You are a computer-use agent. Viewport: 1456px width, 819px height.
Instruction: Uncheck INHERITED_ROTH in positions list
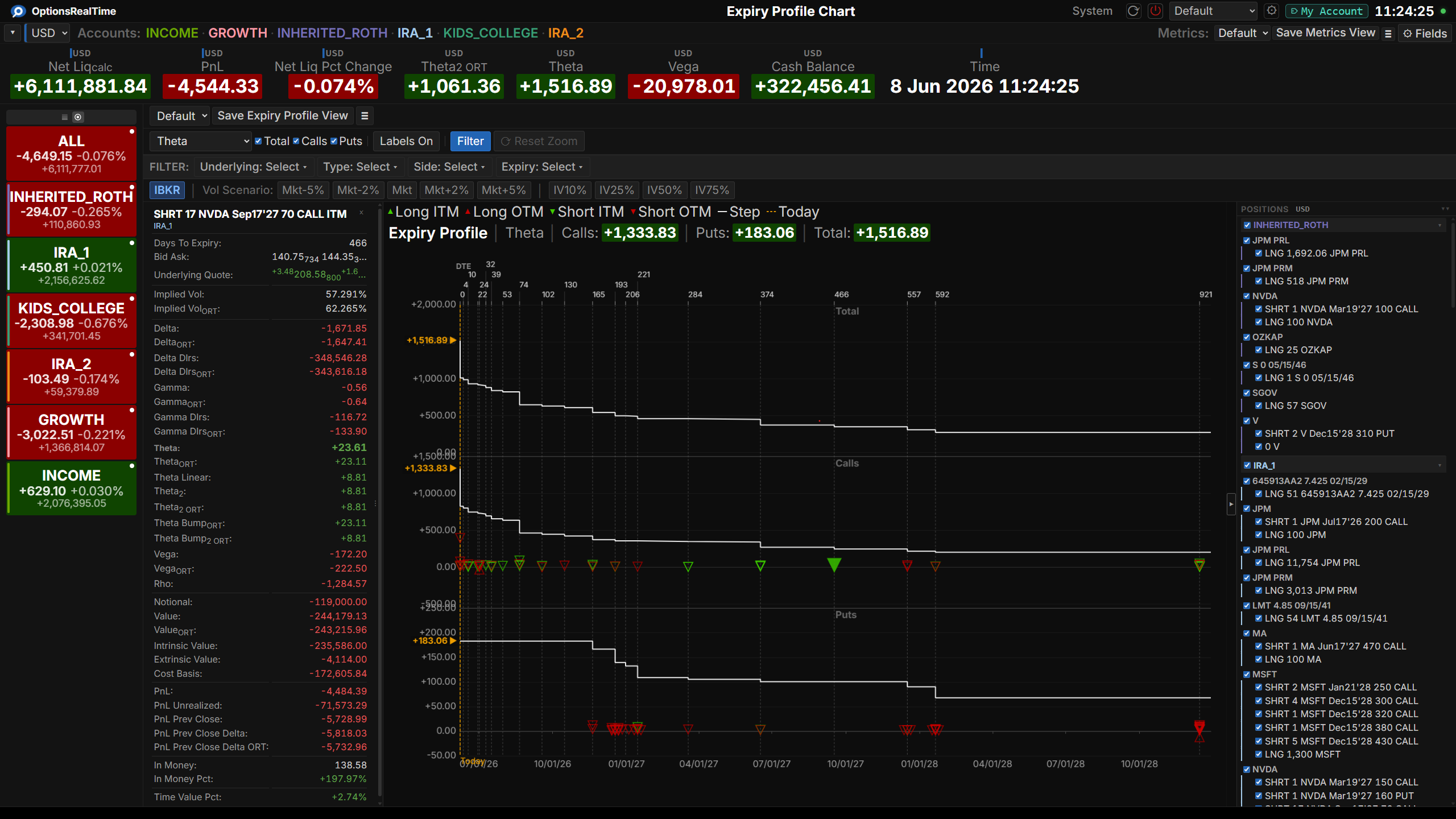pyautogui.click(x=1247, y=225)
